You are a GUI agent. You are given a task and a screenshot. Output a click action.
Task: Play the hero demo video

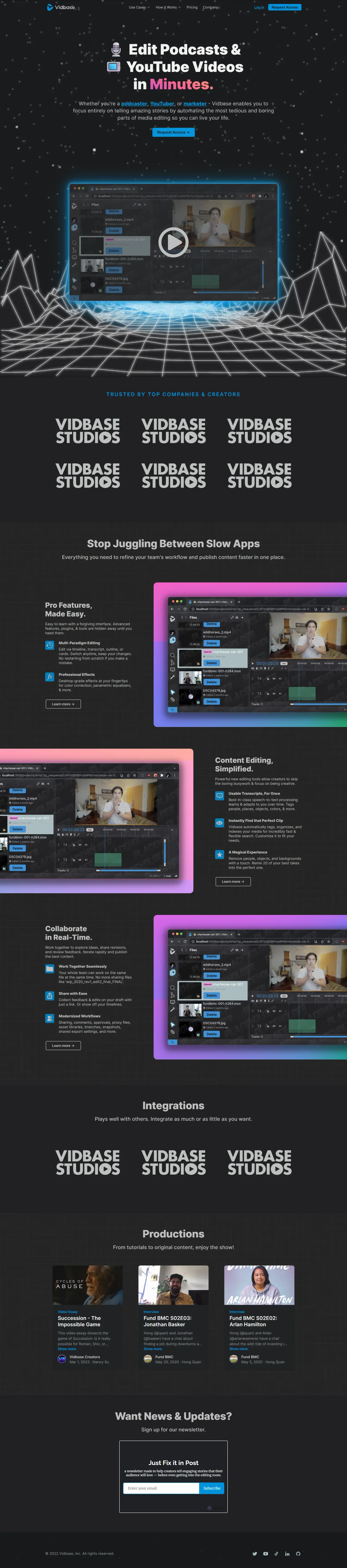[x=173, y=242]
